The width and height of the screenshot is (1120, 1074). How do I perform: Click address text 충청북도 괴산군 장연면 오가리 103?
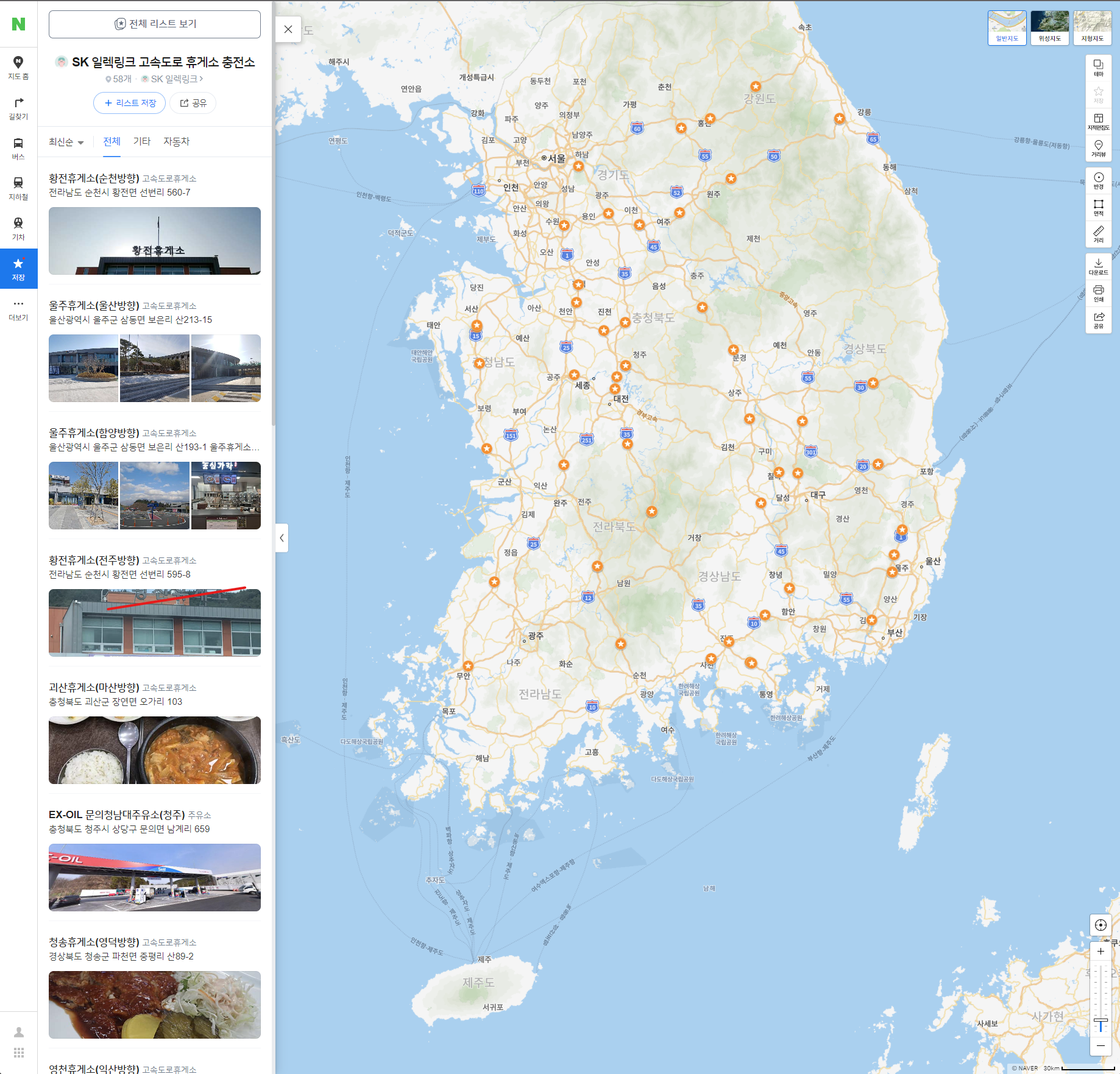click(115, 702)
